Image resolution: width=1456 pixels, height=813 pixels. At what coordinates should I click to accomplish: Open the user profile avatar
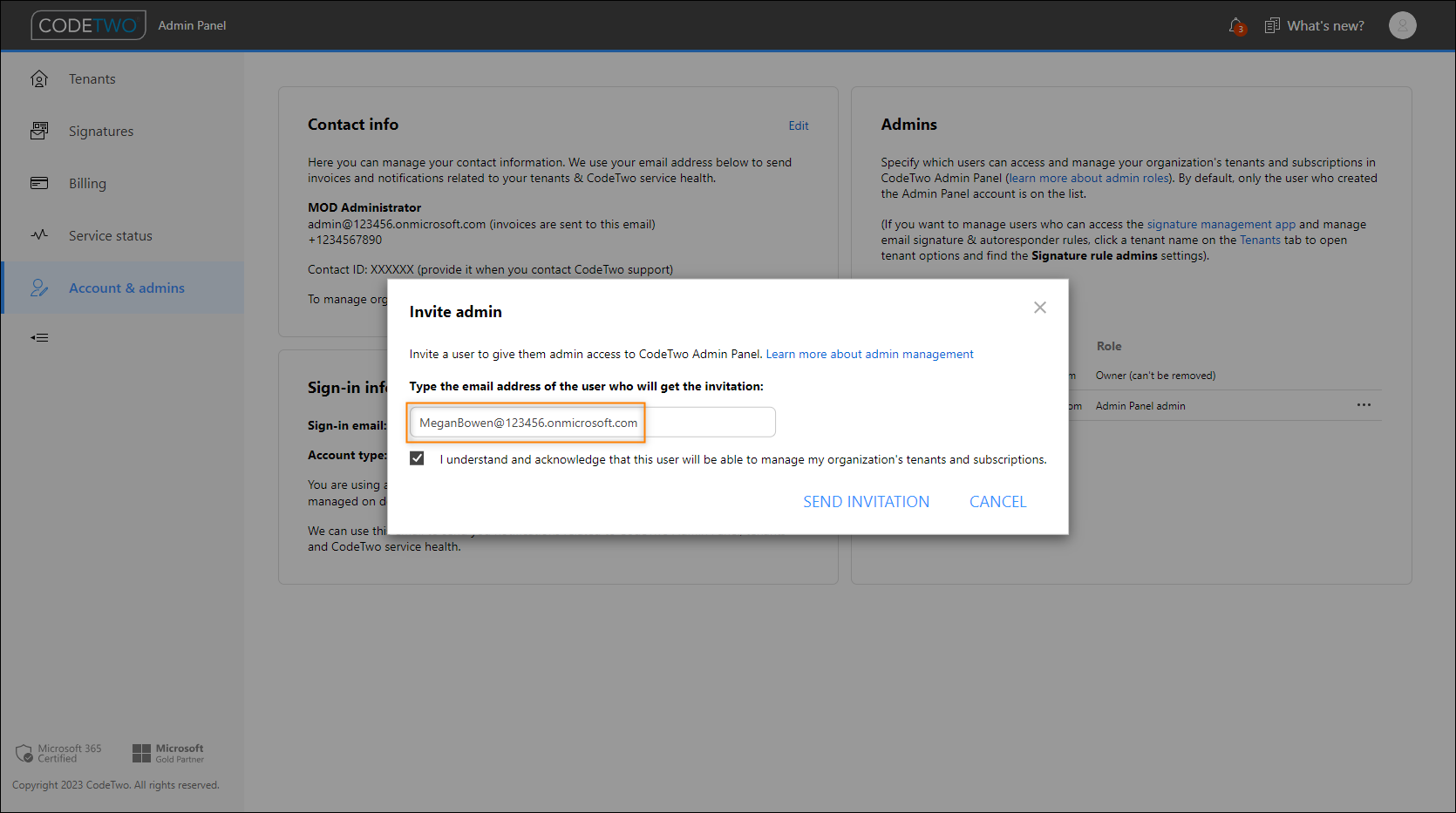pos(1402,25)
